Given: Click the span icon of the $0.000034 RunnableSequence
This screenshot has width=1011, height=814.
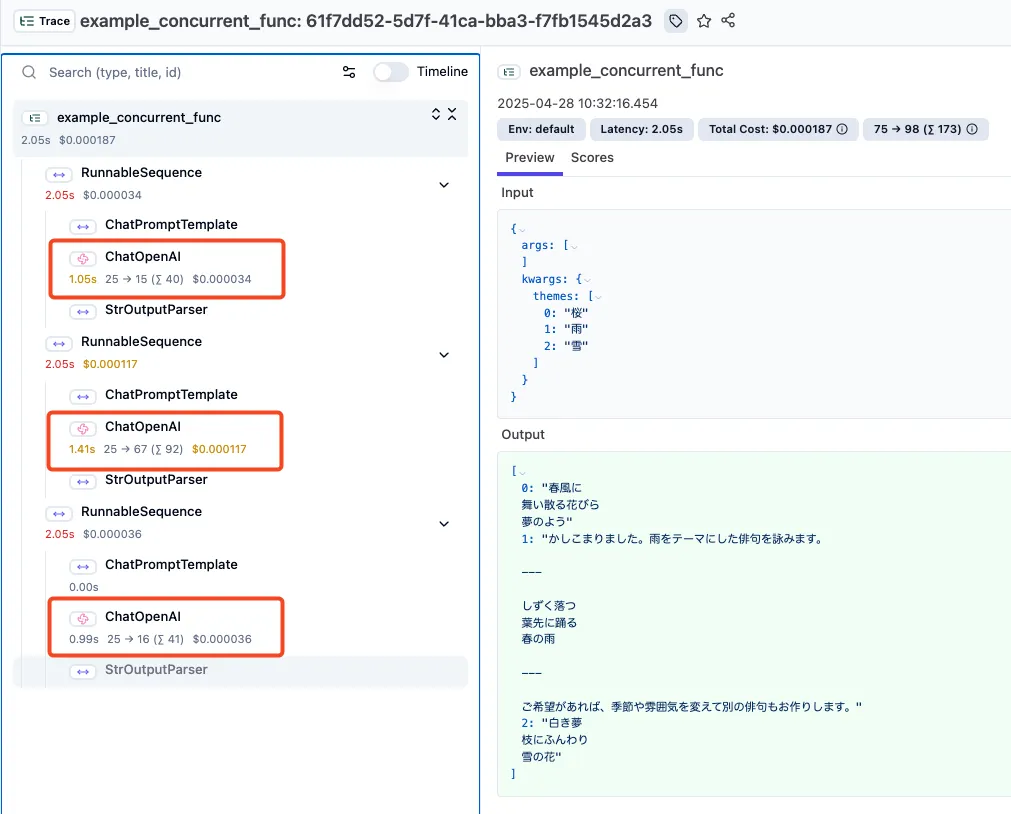Looking at the screenshot, I should [x=59, y=175].
